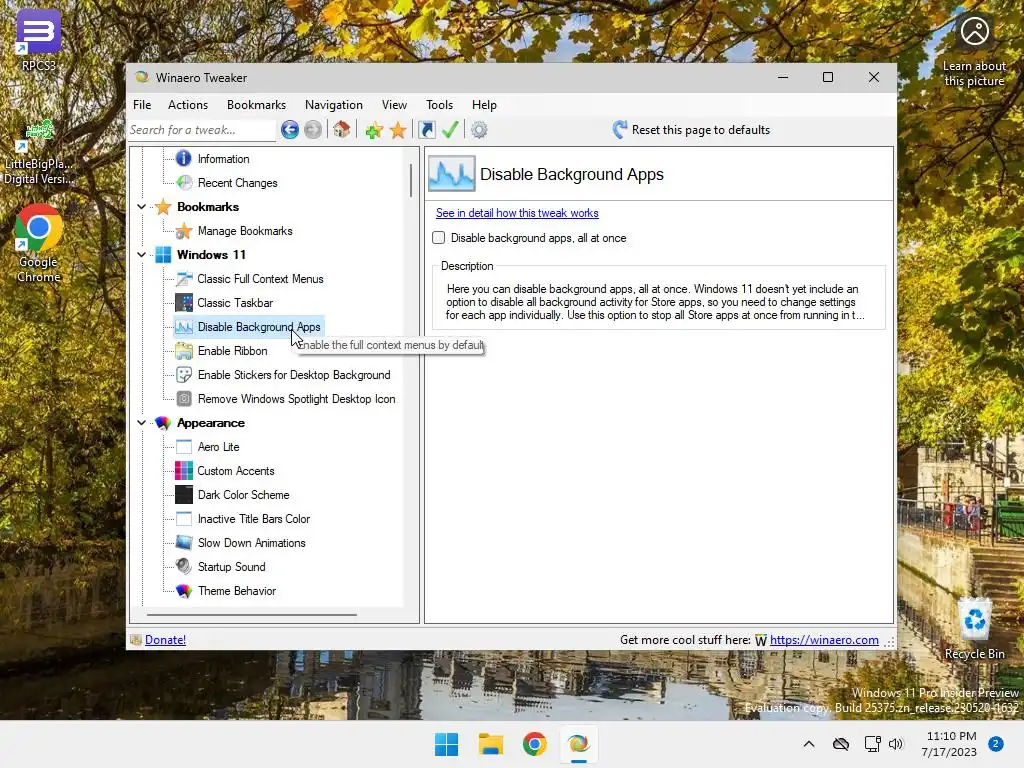Open the Navigation menu

[334, 104]
